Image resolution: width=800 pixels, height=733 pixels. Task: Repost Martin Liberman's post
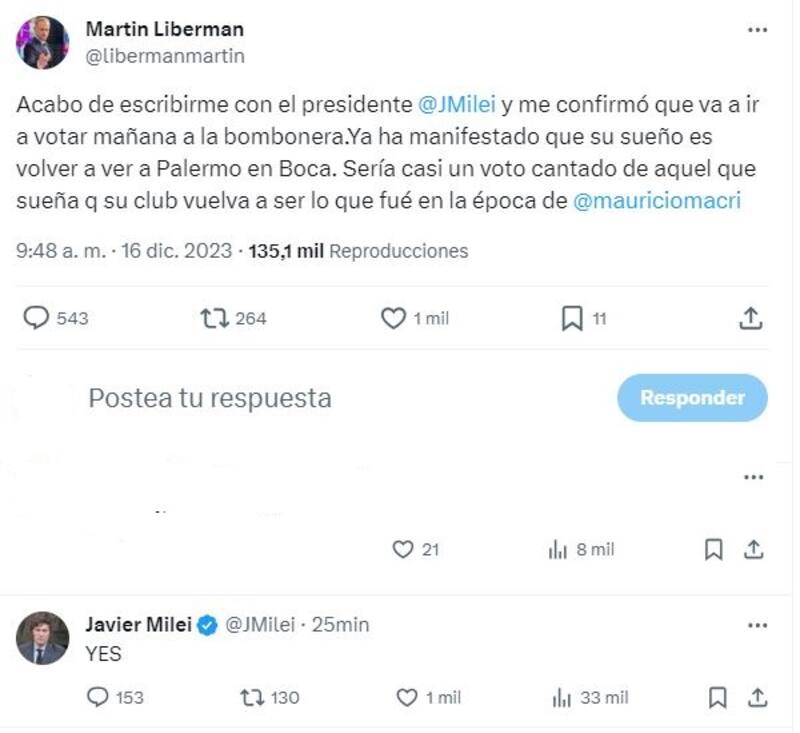214,318
